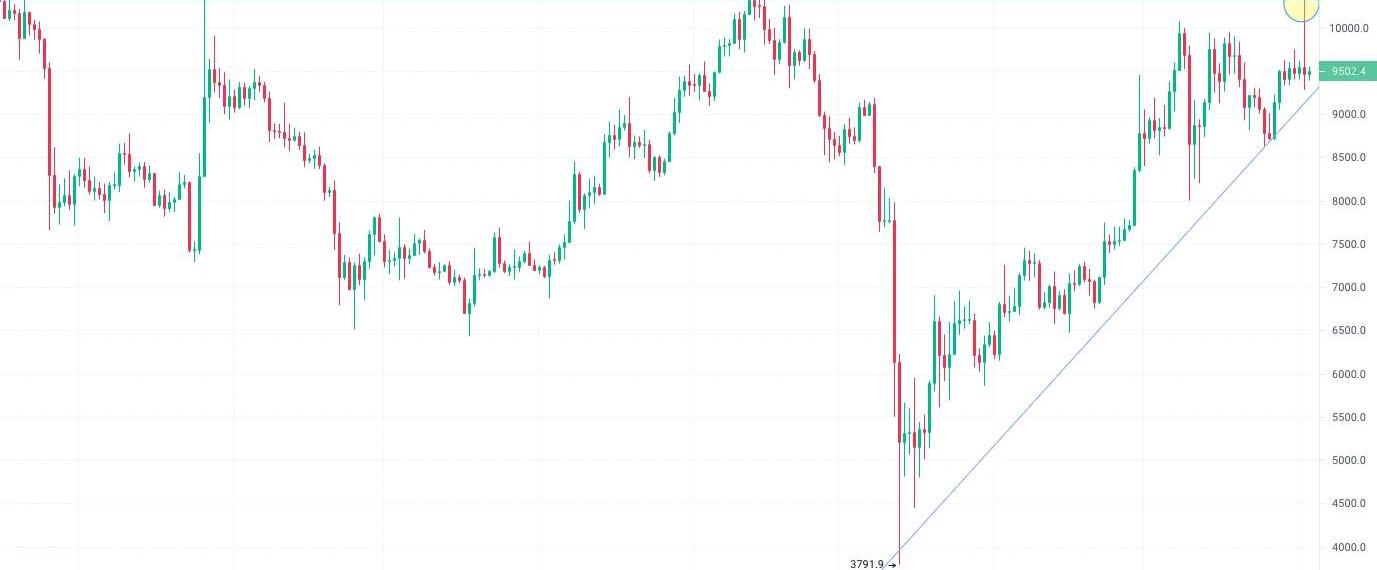Click the 6000.0 price axis label
Viewport: 1377px width, 570px height.
(1348, 374)
